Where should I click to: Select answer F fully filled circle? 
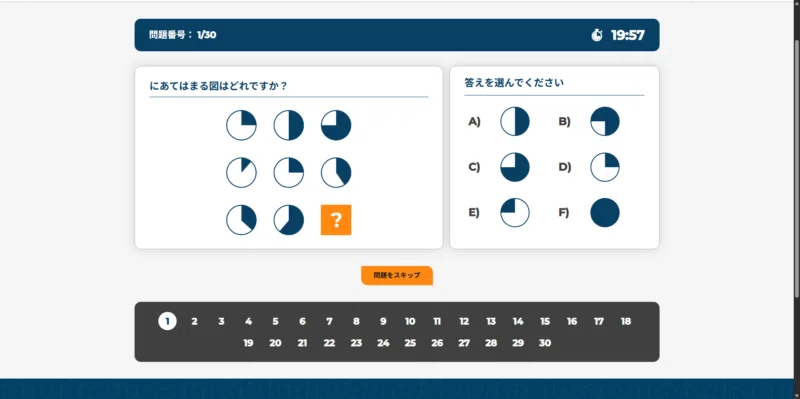pyautogui.click(x=605, y=213)
